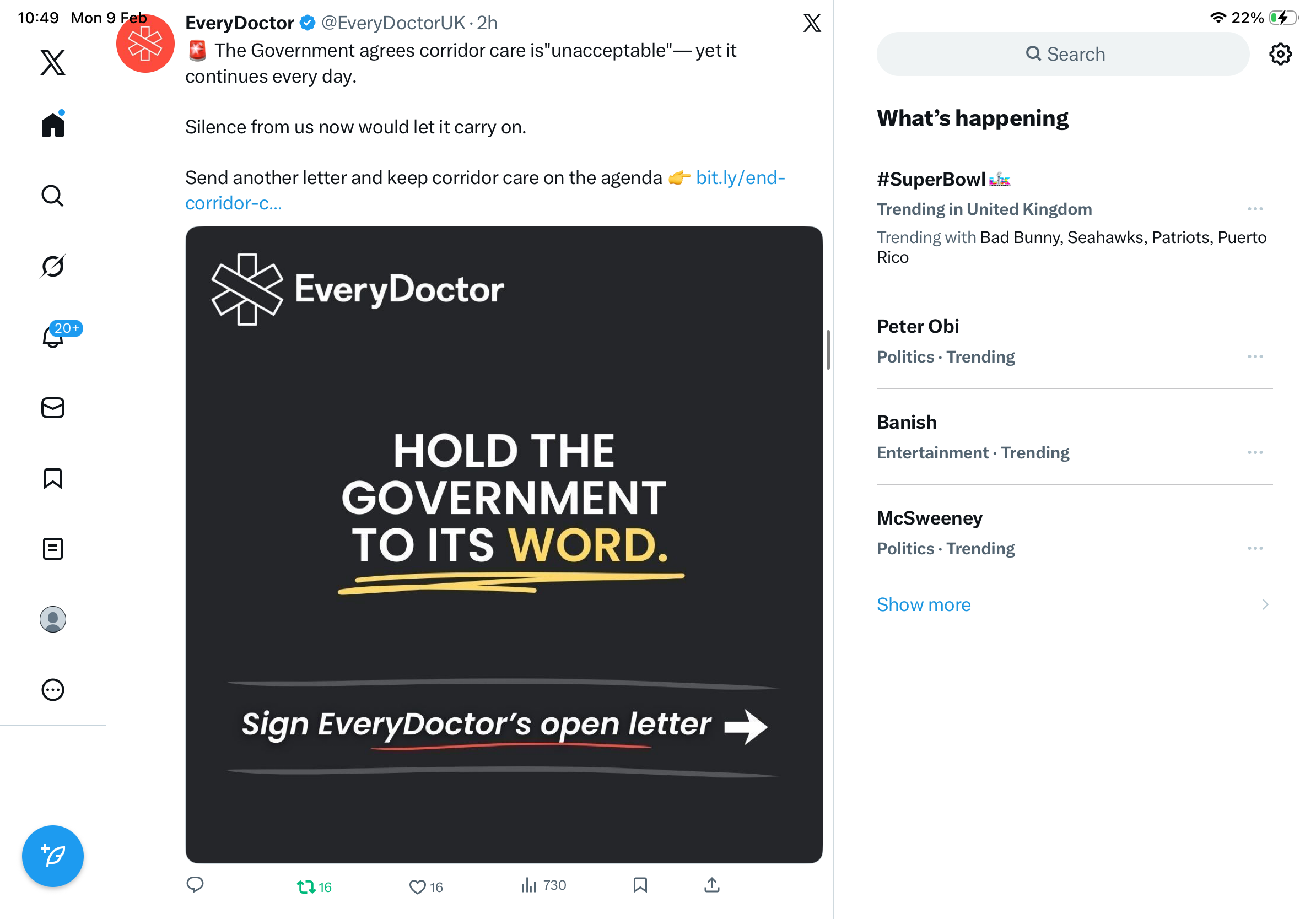Open more options for Peter Obi trend
This screenshot has height=919, width=1316.
point(1255,357)
